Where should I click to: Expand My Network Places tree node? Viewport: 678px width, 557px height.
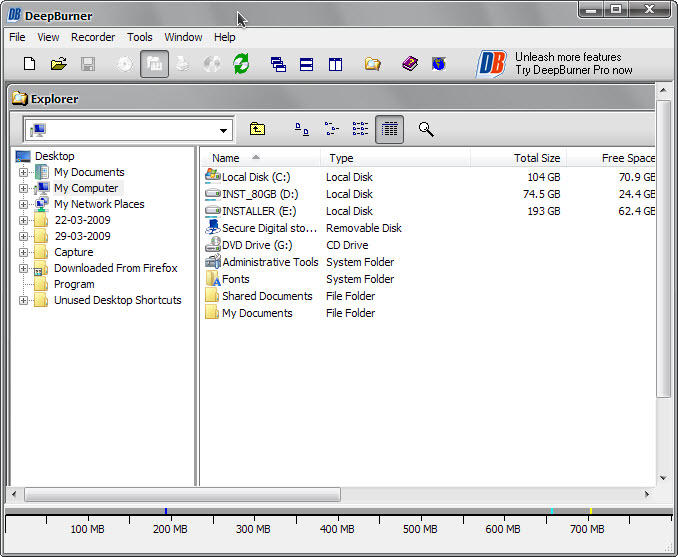(x=23, y=205)
